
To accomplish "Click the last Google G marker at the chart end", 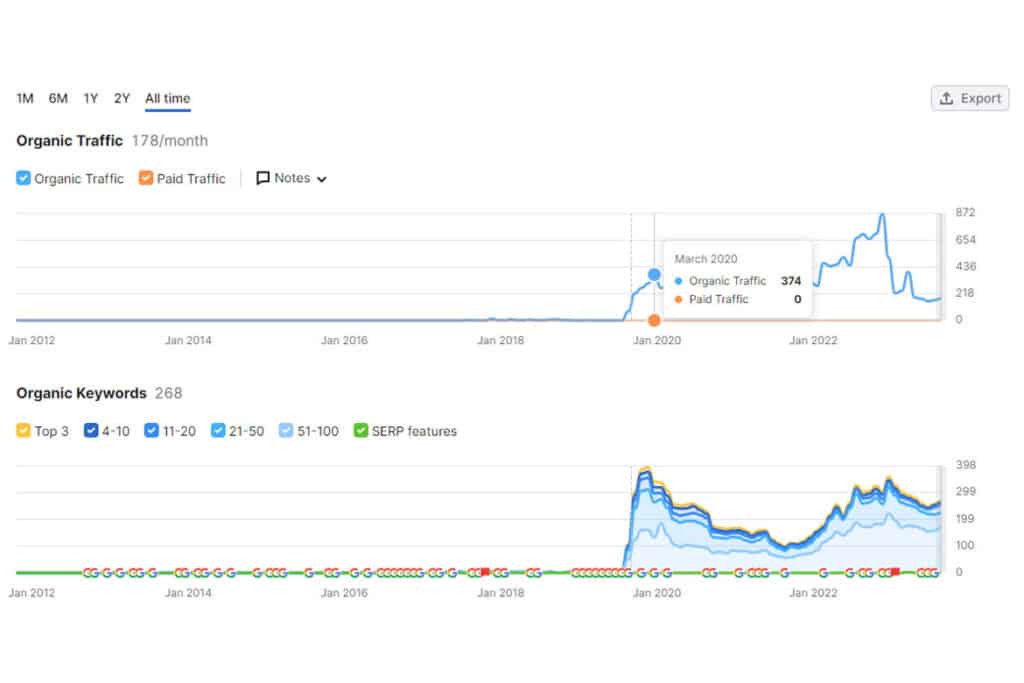I will coord(935,573).
